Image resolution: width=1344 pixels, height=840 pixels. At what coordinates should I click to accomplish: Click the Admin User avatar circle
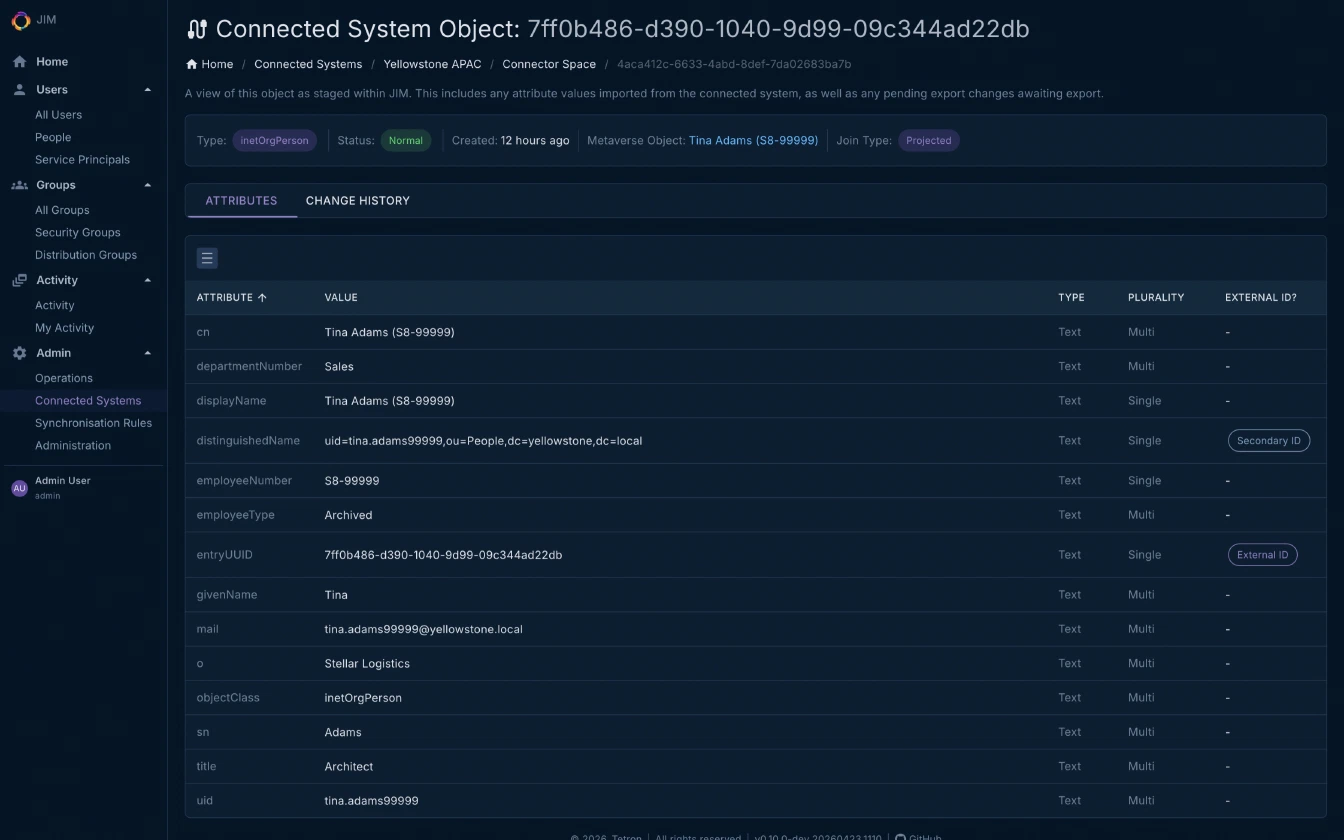19,487
